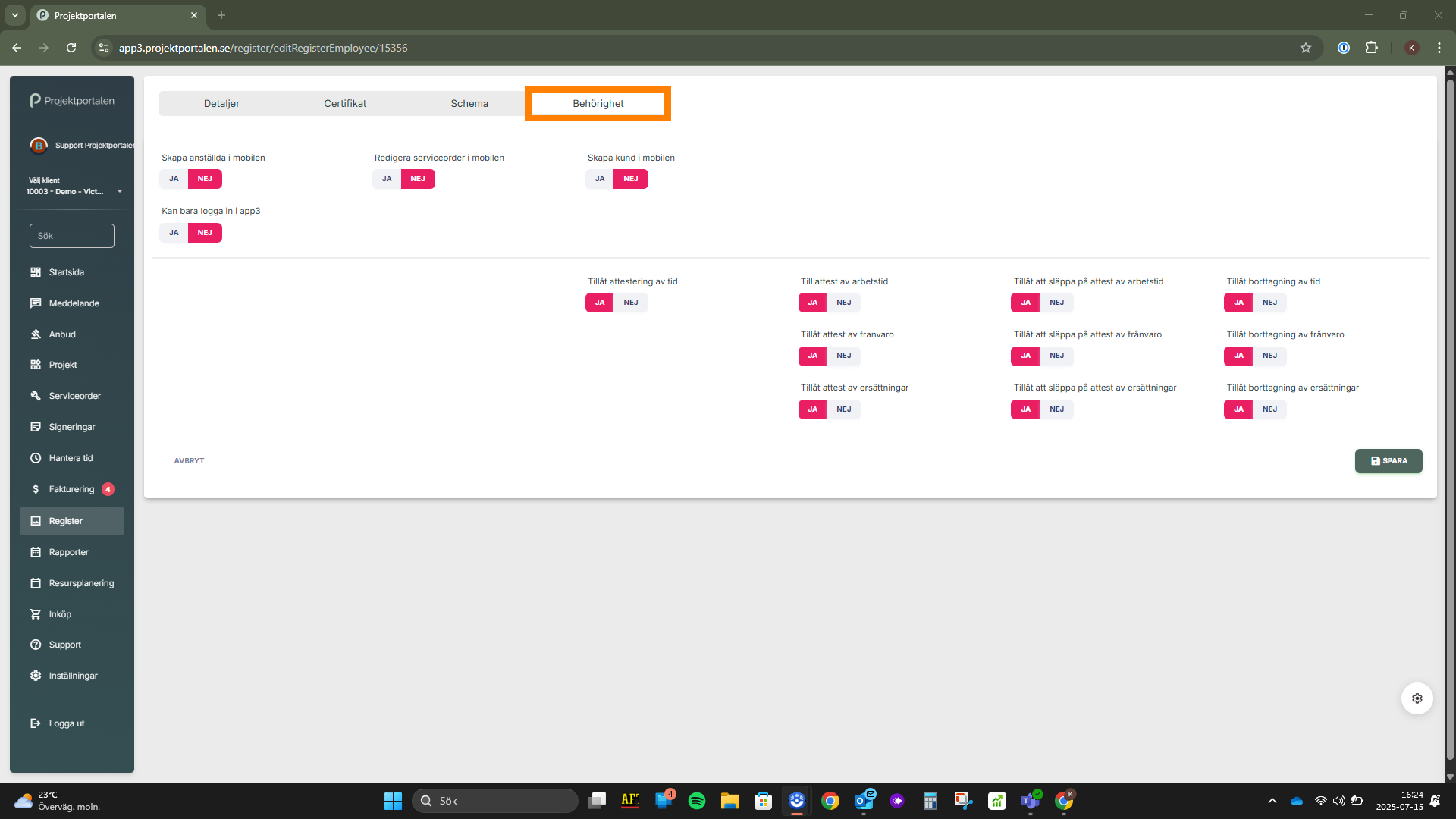
Task: Show hidden system tray icons chevron
Action: pos(1272,801)
